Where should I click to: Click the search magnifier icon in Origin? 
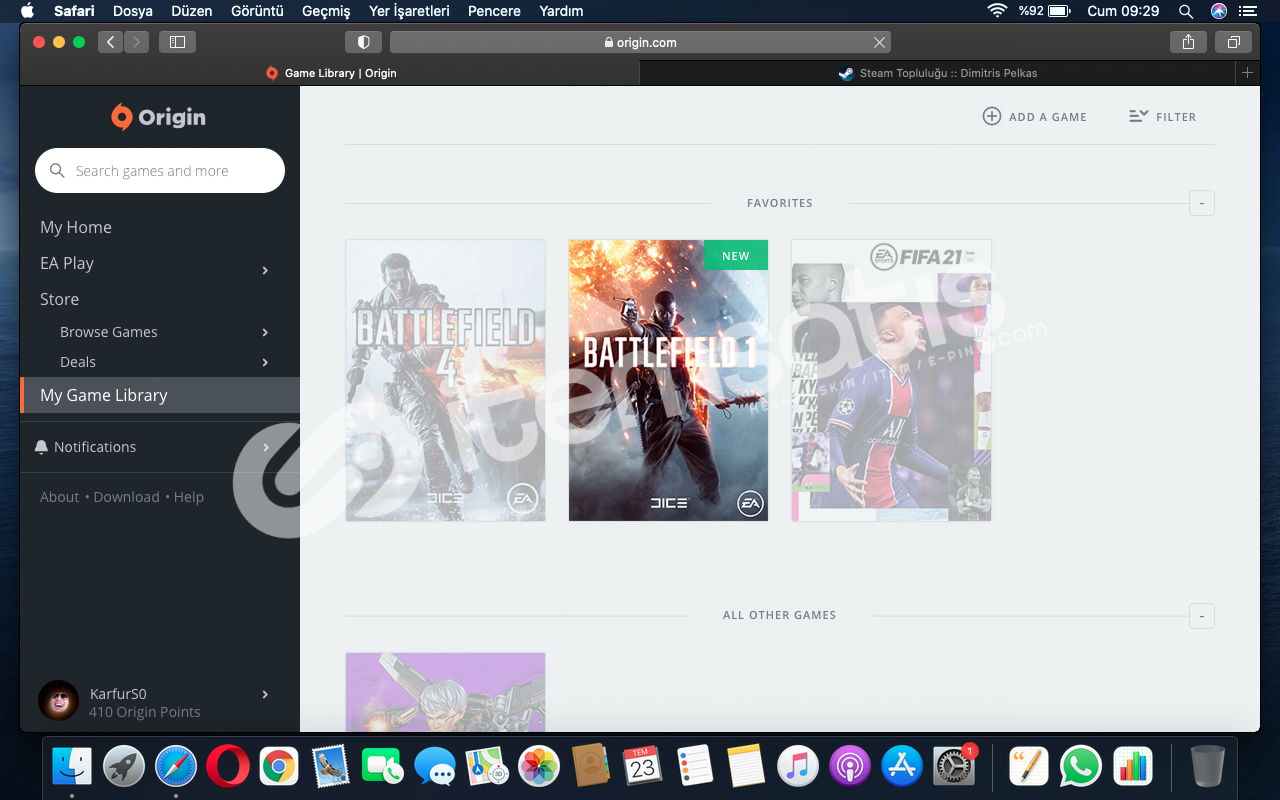click(x=57, y=171)
